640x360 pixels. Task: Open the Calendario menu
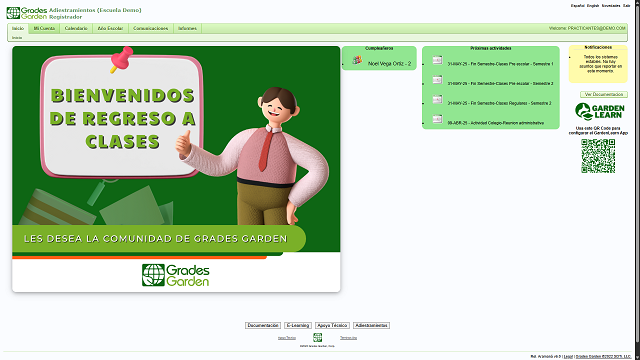click(x=76, y=29)
